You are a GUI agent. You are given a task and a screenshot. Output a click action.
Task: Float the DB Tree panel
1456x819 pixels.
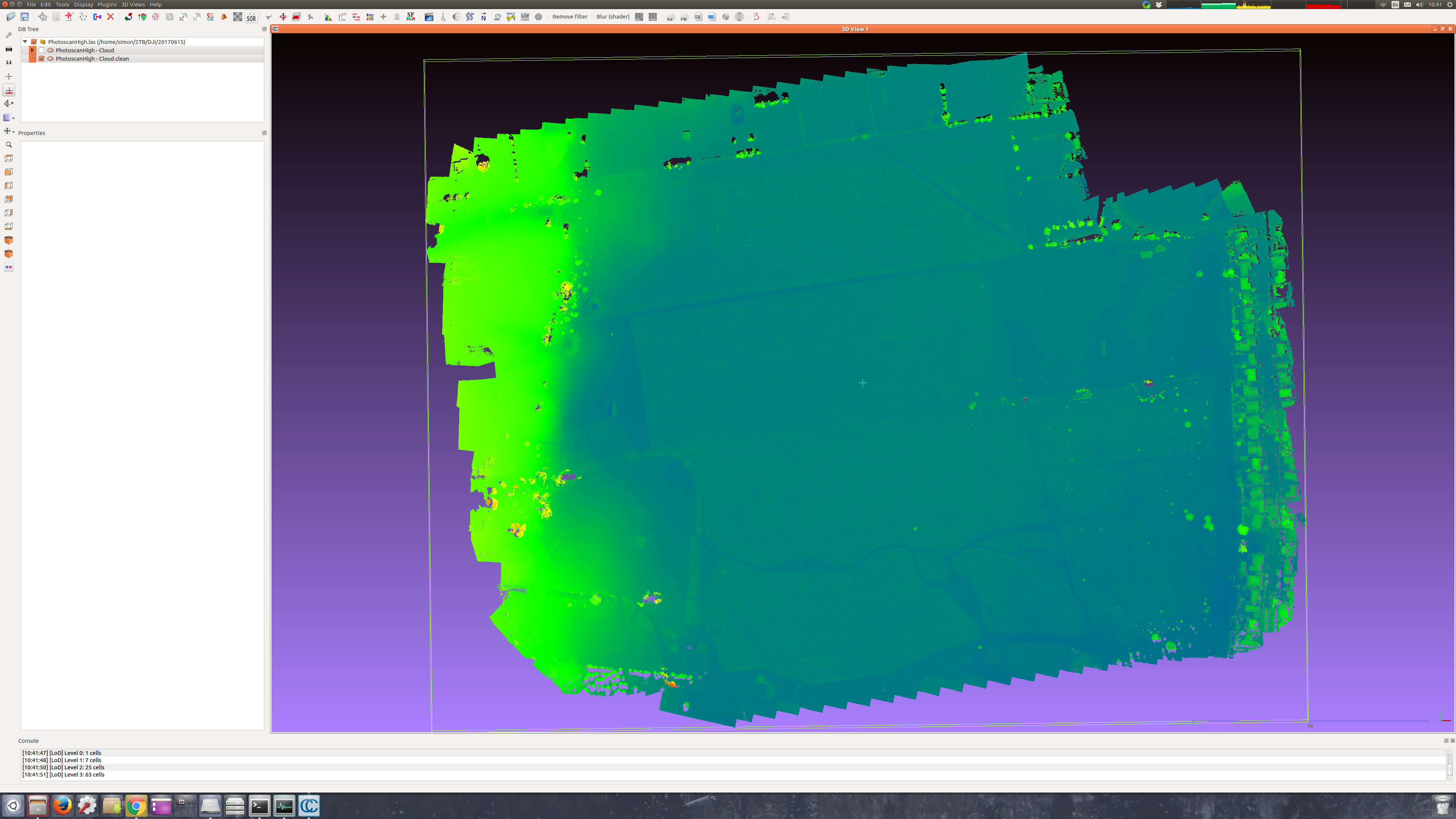click(x=264, y=30)
